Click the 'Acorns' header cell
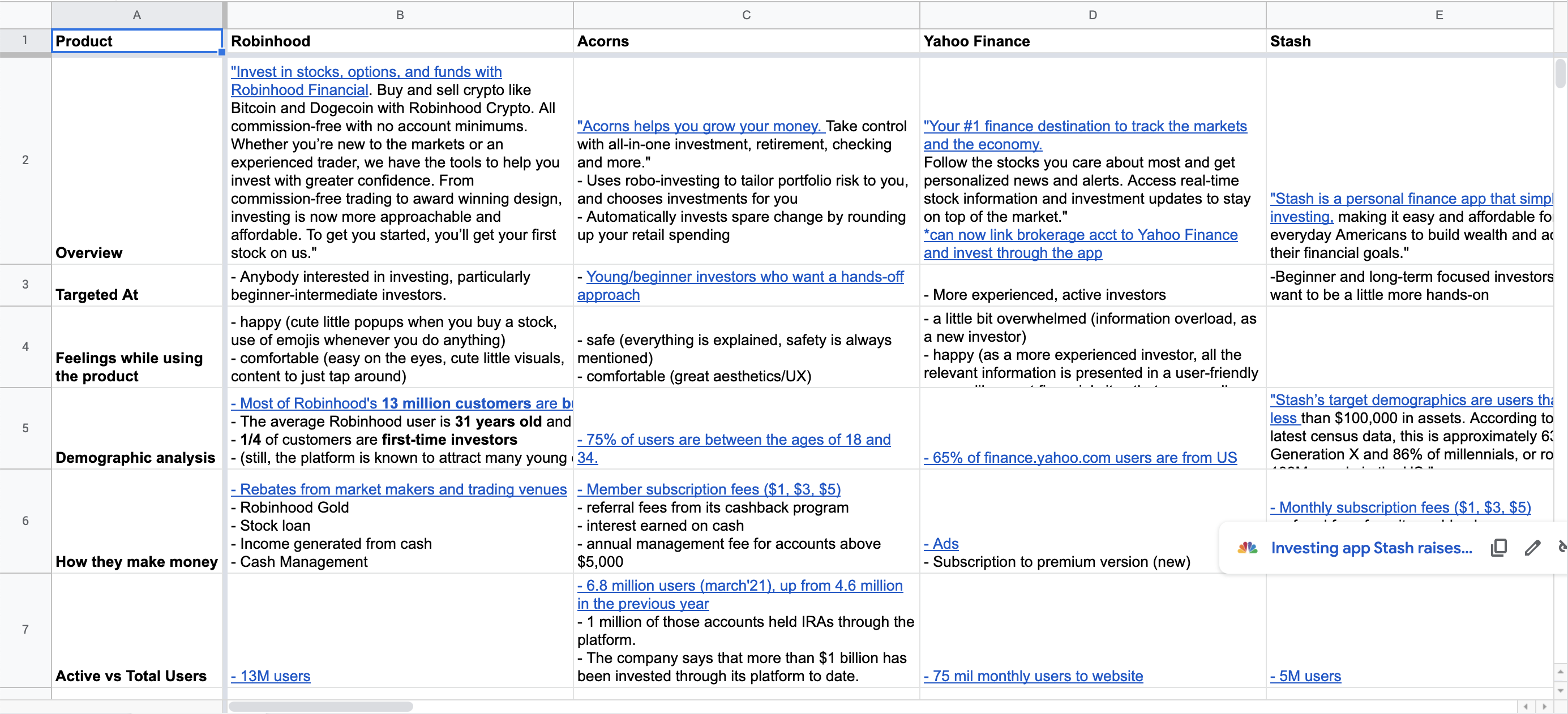The width and height of the screenshot is (1568, 714). click(x=746, y=41)
